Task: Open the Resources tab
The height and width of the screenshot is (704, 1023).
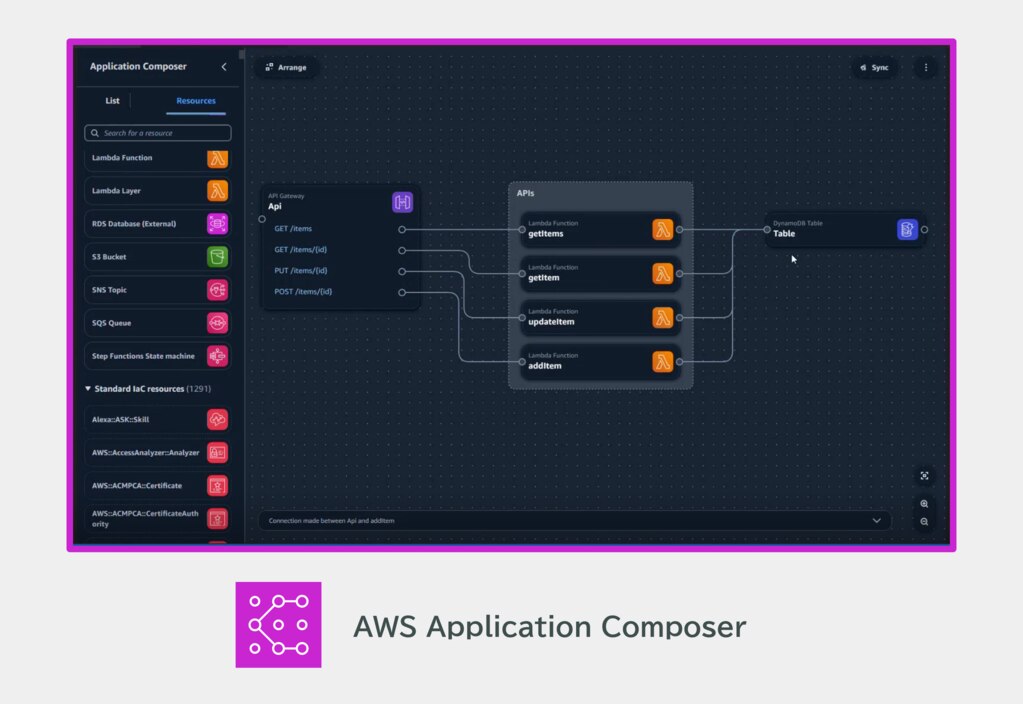Action: (196, 100)
